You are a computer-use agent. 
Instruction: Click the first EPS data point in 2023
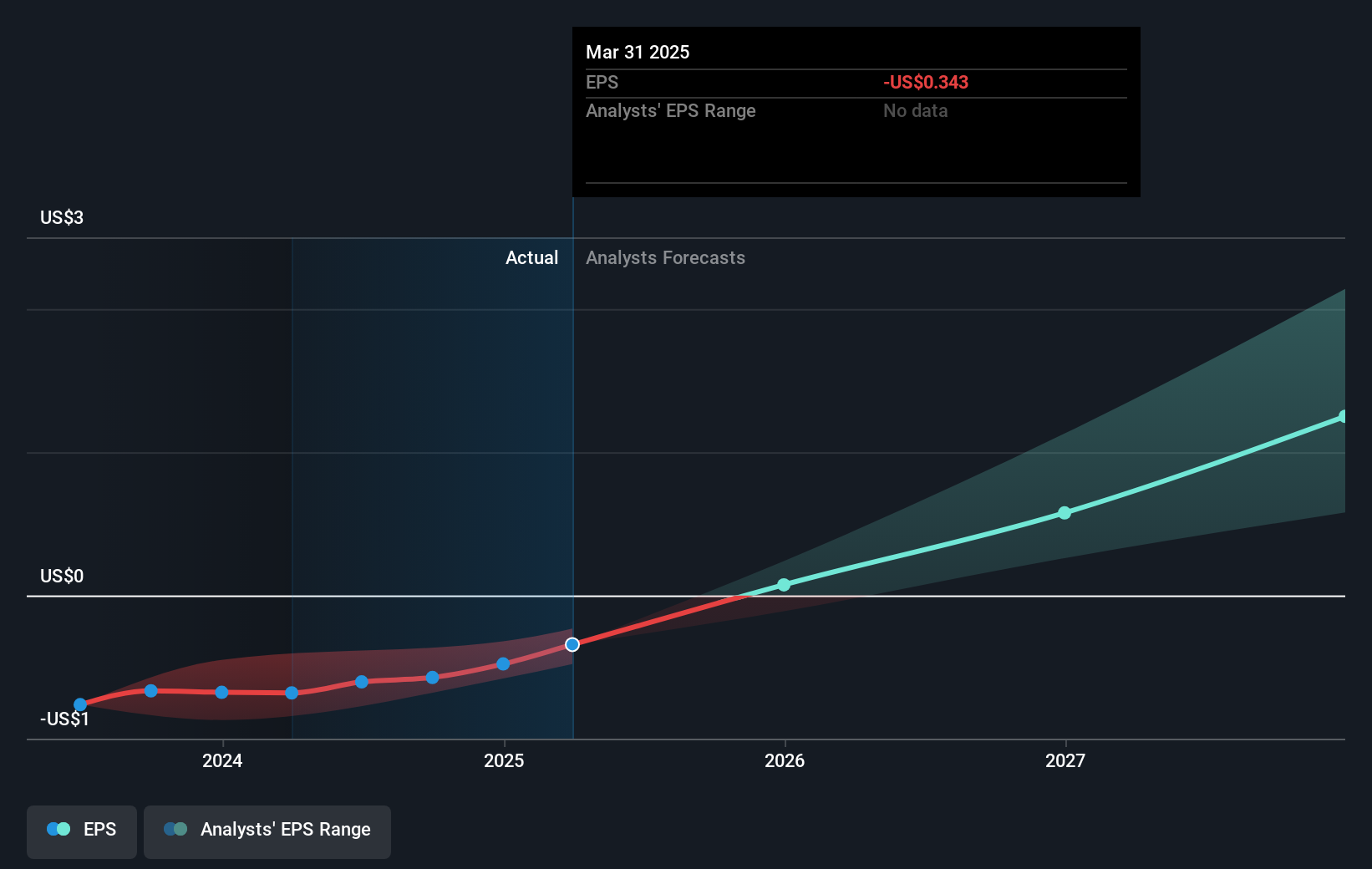[x=80, y=705]
